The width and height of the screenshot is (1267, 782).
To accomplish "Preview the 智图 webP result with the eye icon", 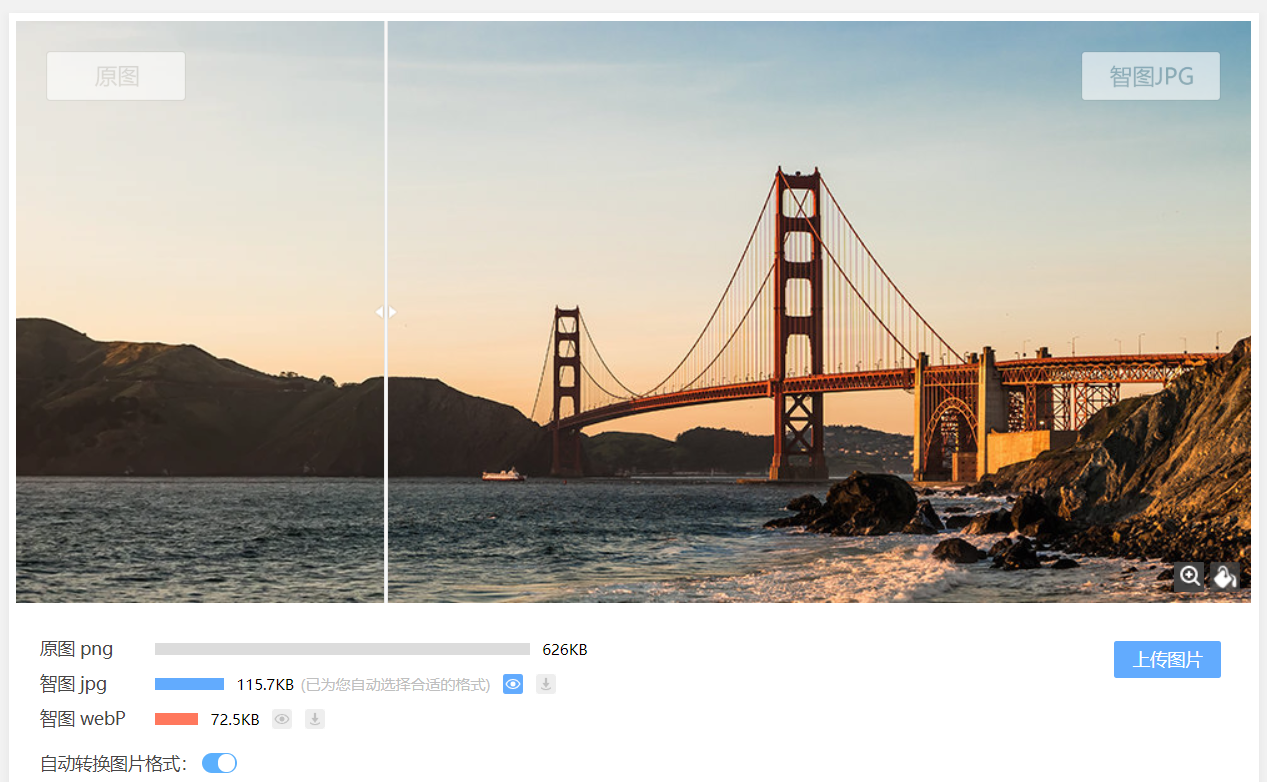I will pos(282,719).
